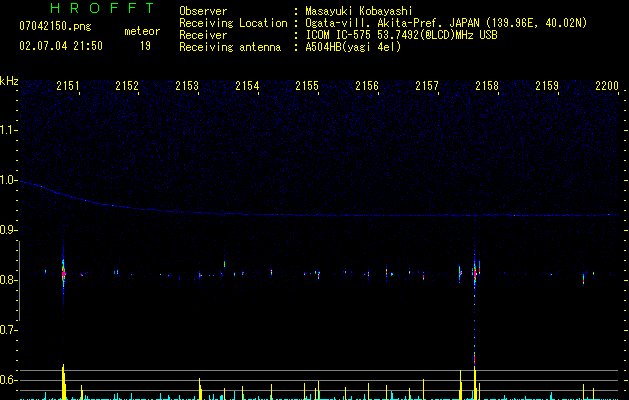This screenshot has width=629, height=400.
Task: Click the 'meteor' count label
Action: pos(142,31)
